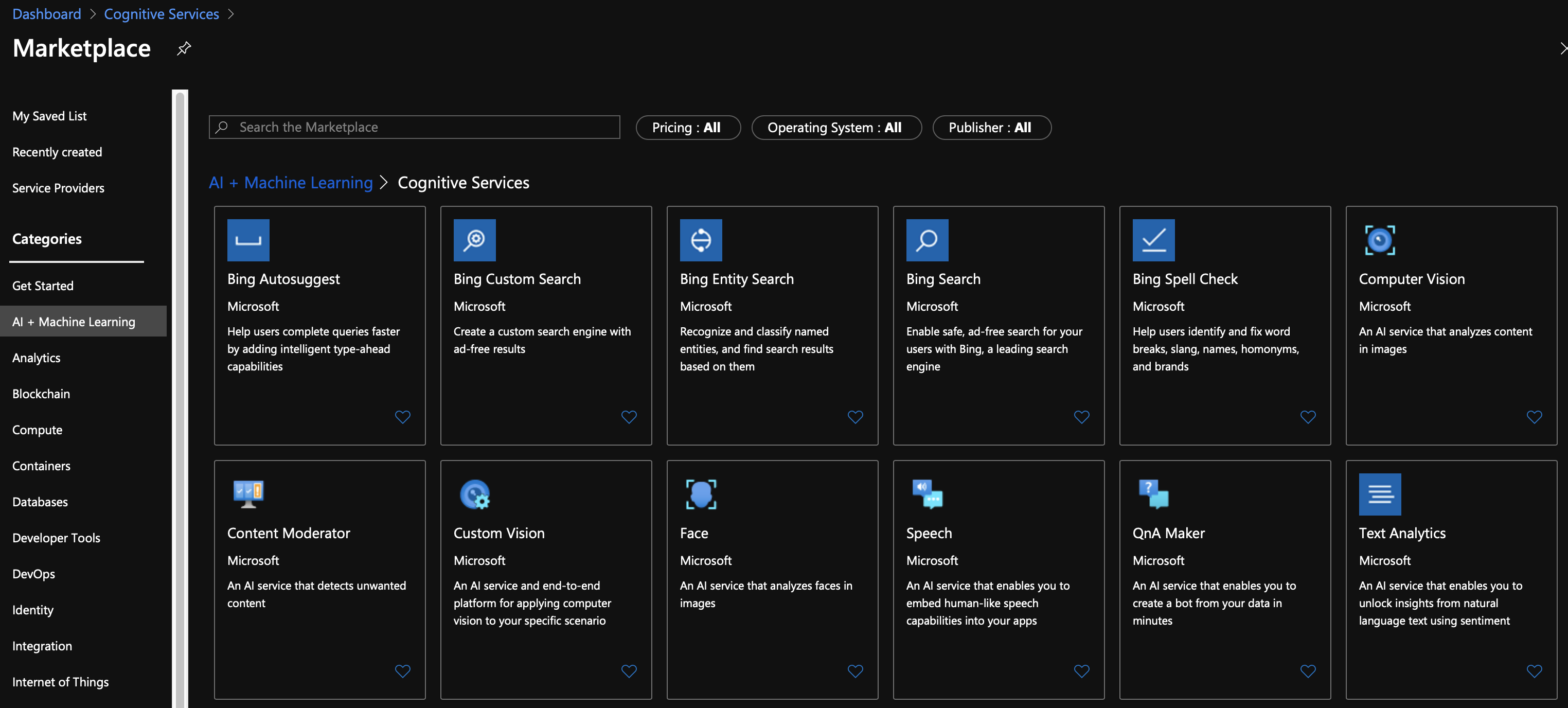Save Custom Vision to saved list
The image size is (1568, 708).
[x=629, y=671]
